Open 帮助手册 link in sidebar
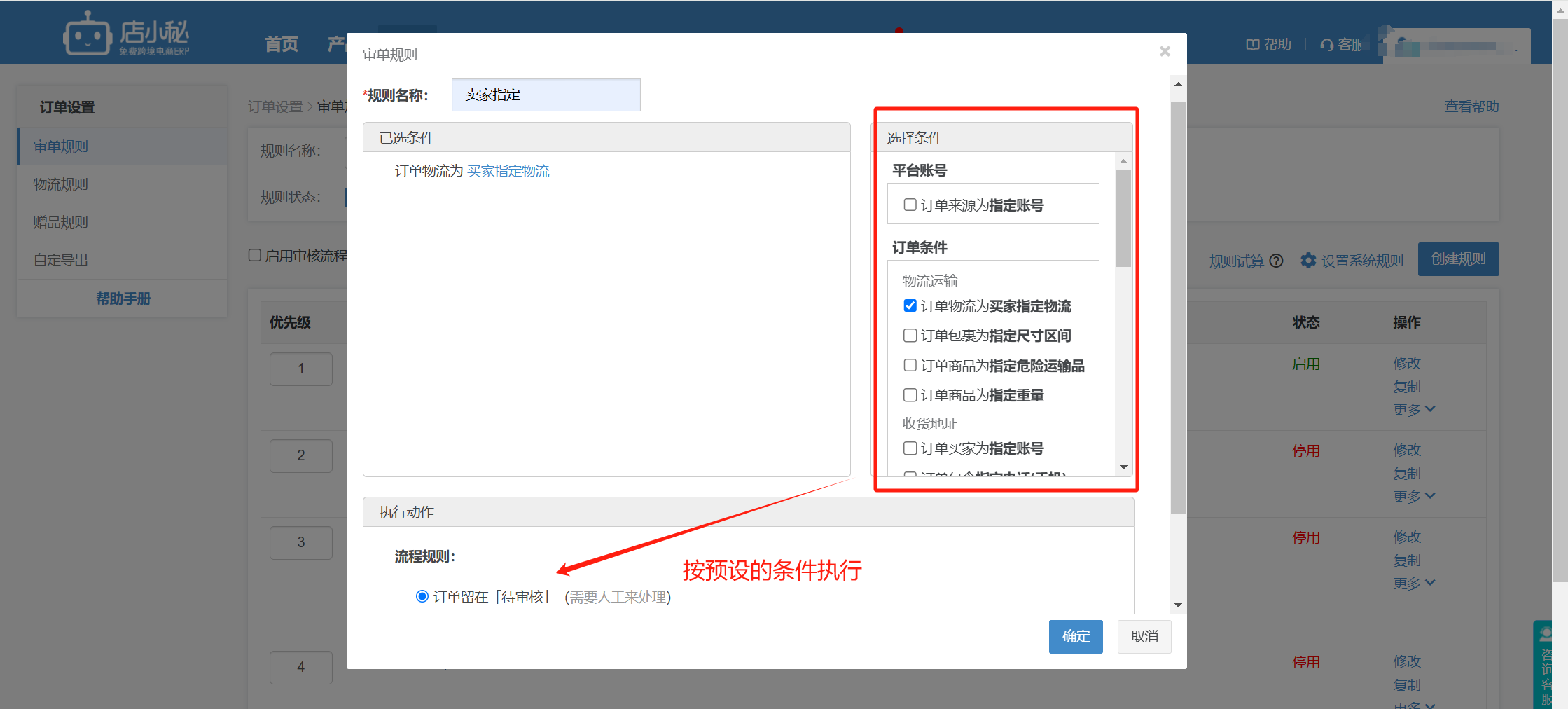This screenshot has height=709, width=1568. coord(123,298)
